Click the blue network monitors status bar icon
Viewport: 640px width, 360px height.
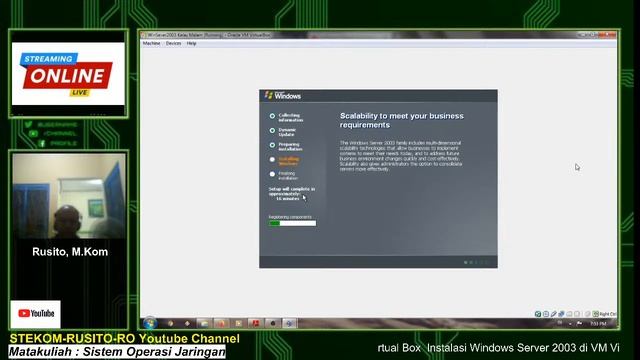[561, 314]
